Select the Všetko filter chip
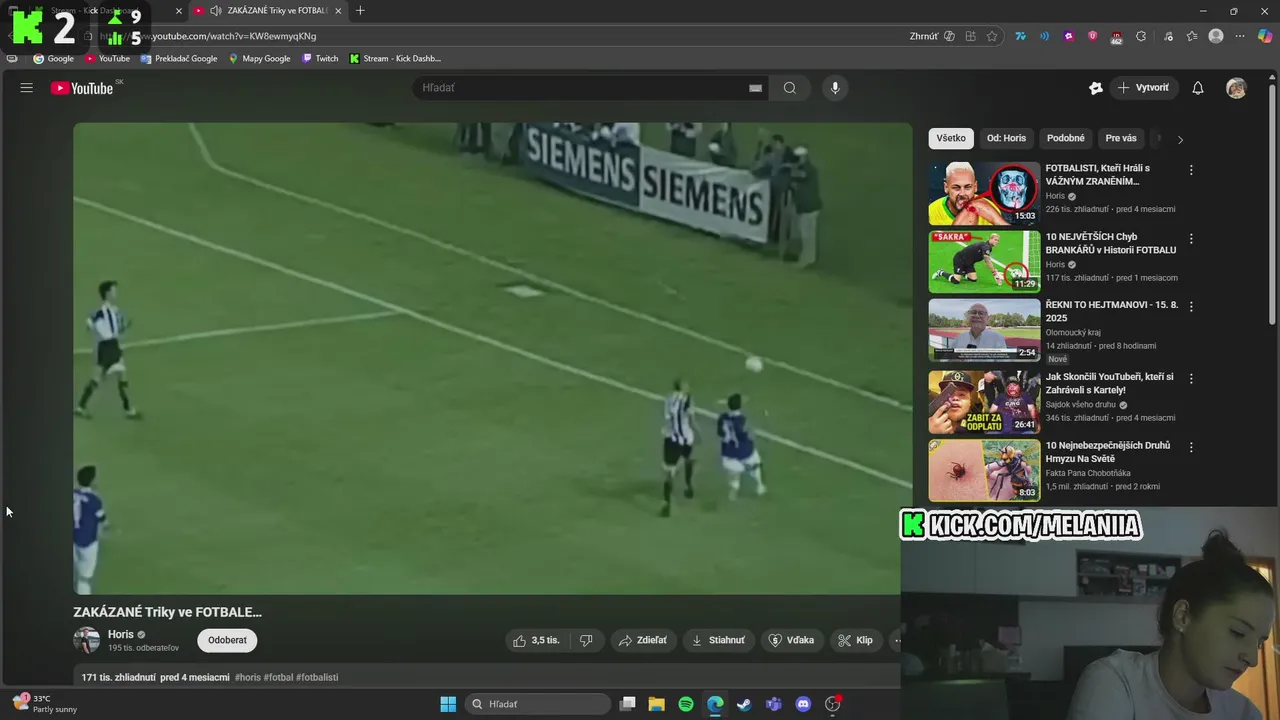 pyautogui.click(x=951, y=139)
